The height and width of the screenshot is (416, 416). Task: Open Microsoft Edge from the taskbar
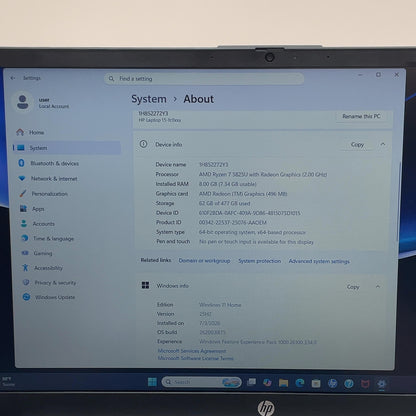click(300, 383)
